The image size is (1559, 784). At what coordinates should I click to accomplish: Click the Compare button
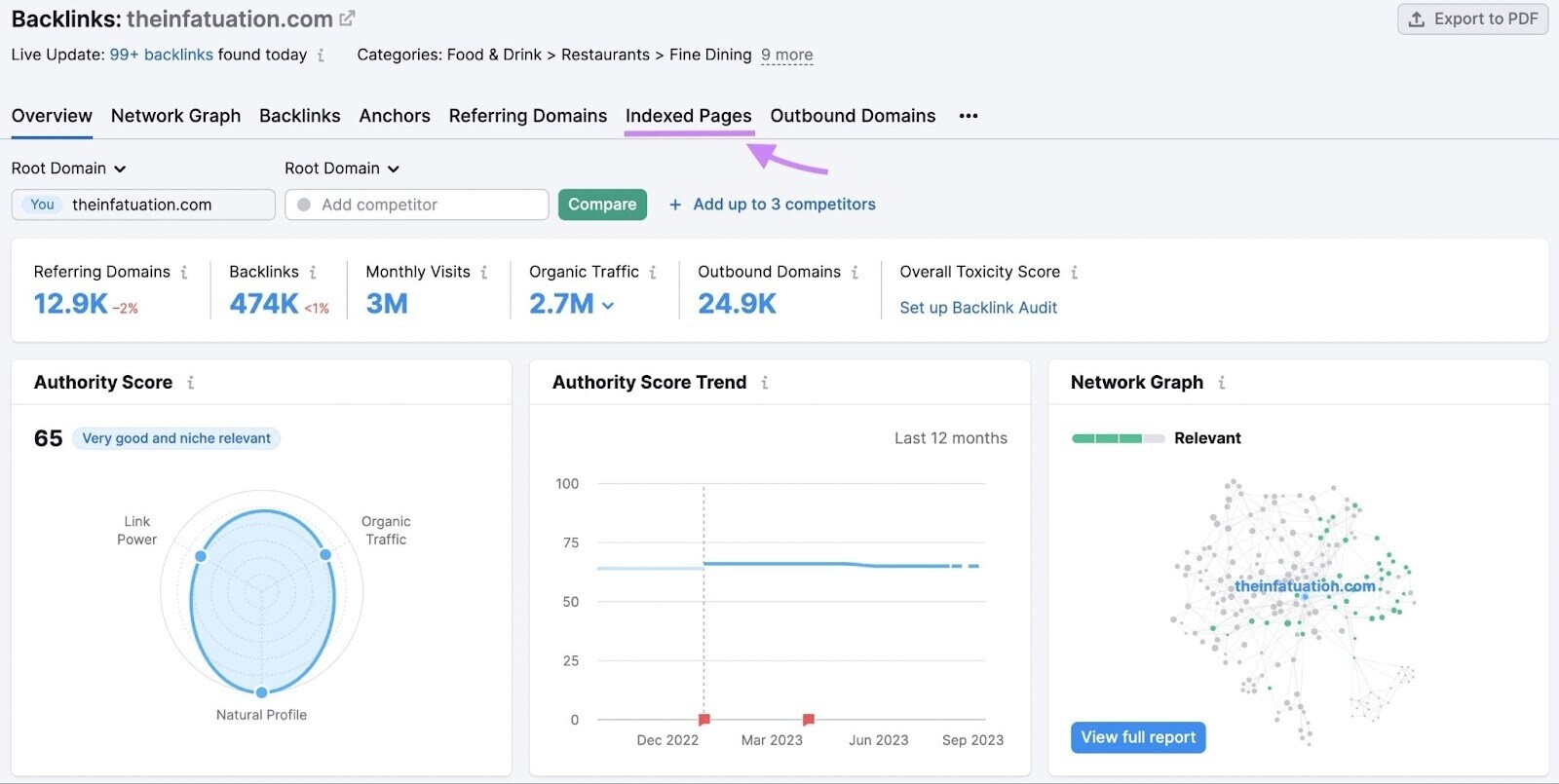tap(602, 205)
